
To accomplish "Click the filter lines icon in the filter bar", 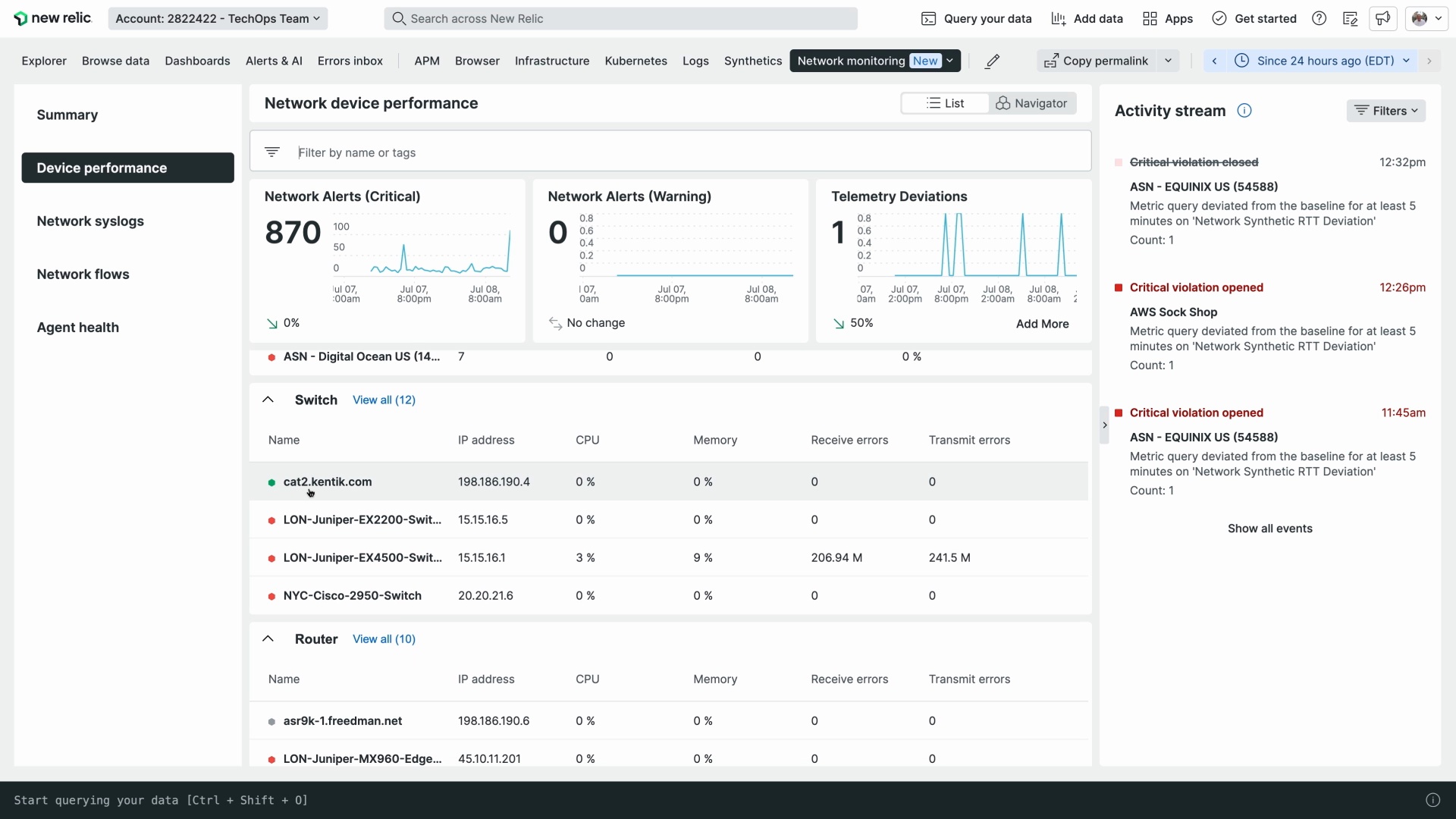I will (x=272, y=152).
